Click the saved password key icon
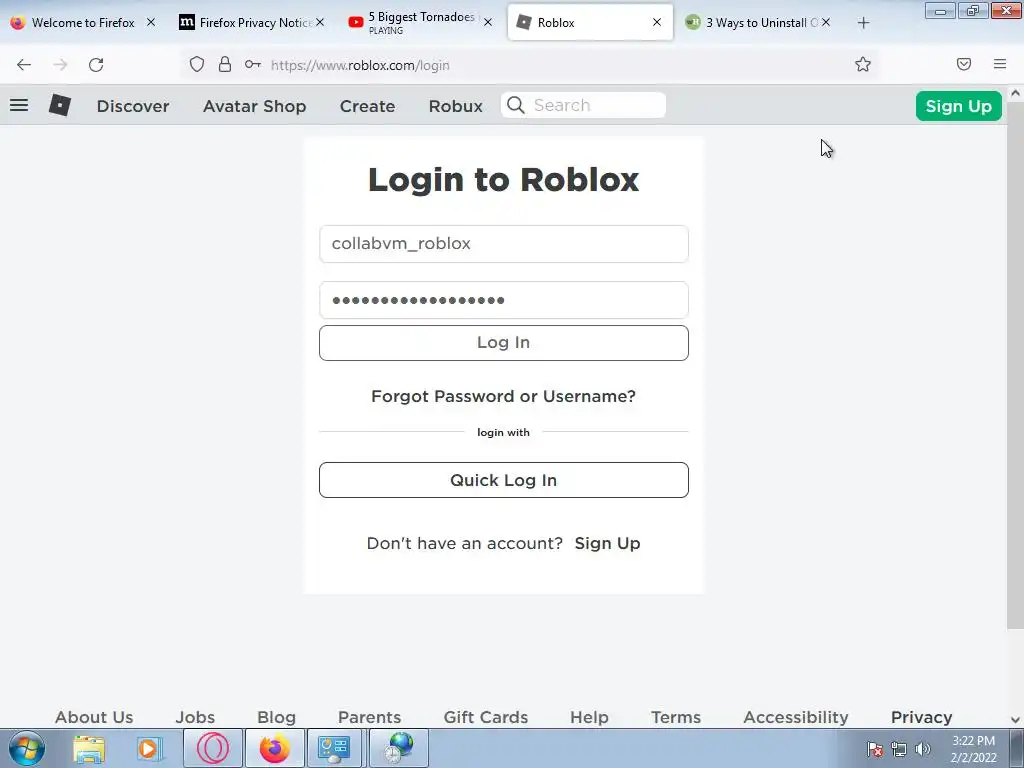This screenshot has width=1024, height=768. 253,64
